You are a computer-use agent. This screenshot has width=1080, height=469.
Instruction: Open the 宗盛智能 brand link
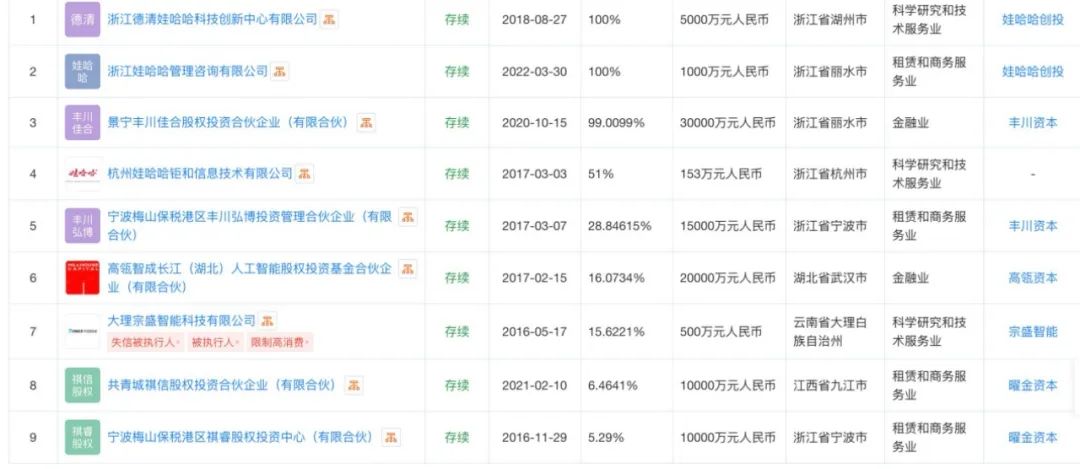[1032, 331]
